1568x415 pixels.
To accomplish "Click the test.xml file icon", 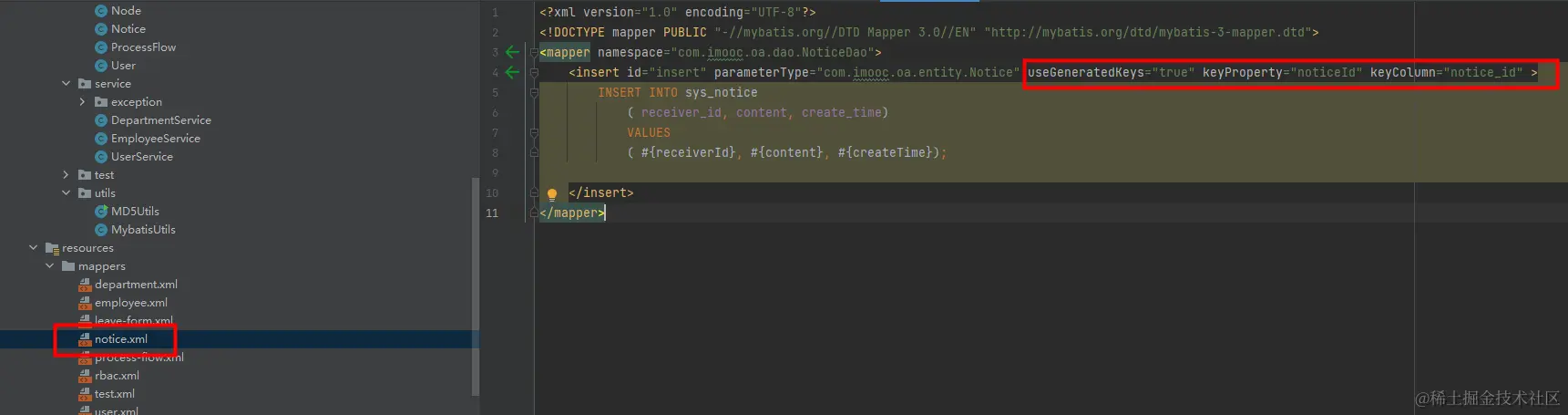I will coord(85,394).
